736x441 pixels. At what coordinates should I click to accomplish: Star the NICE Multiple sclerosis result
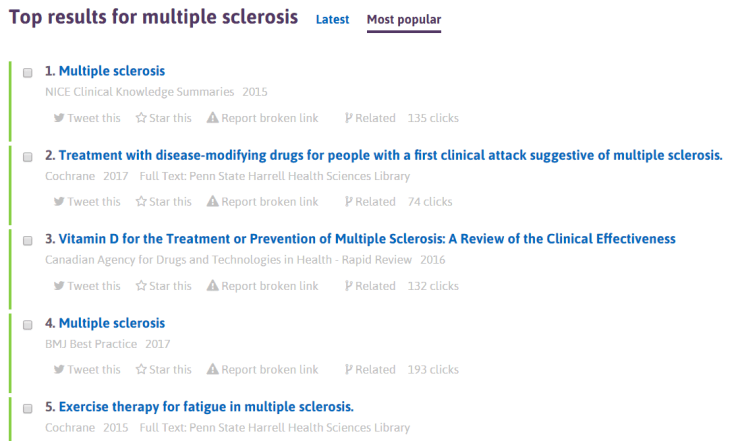(x=163, y=118)
